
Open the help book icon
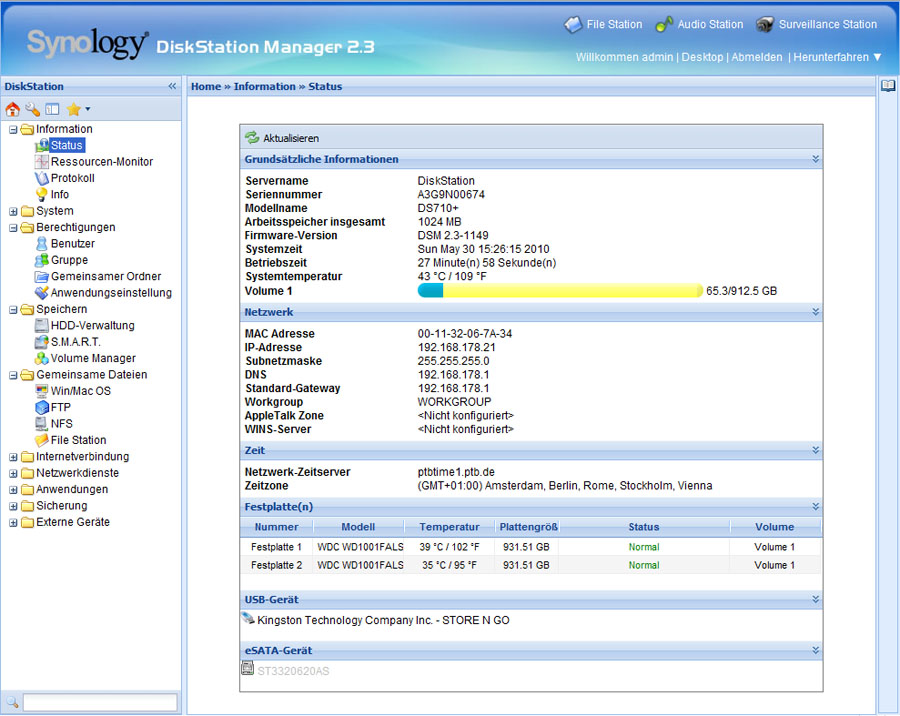pyautogui.click(x=888, y=86)
